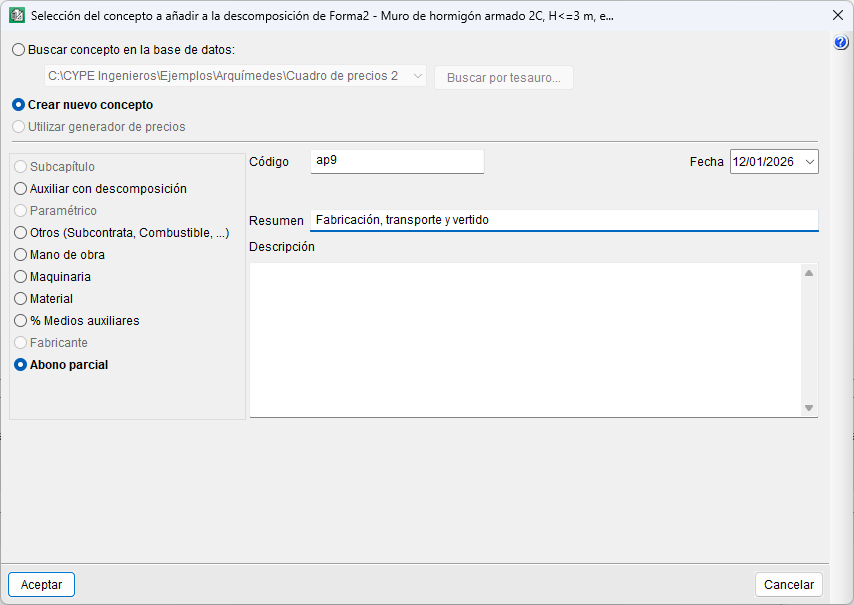Click the blue help question mark icon
Screen dimensions: 854x605
pyautogui.click(x=841, y=43)
